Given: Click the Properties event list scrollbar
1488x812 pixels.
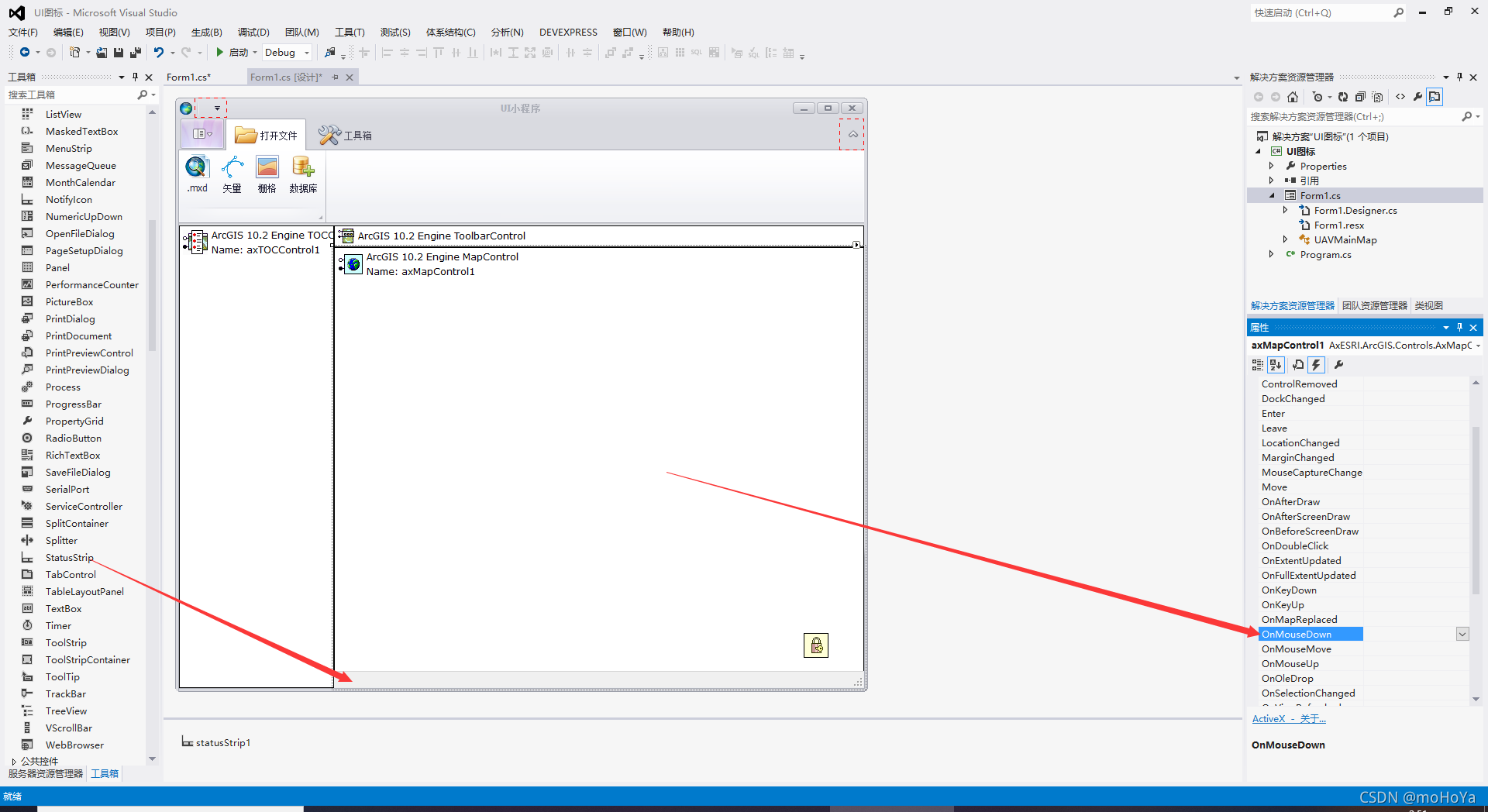Looking at the screenshot, I should (x=1476, y=511).
